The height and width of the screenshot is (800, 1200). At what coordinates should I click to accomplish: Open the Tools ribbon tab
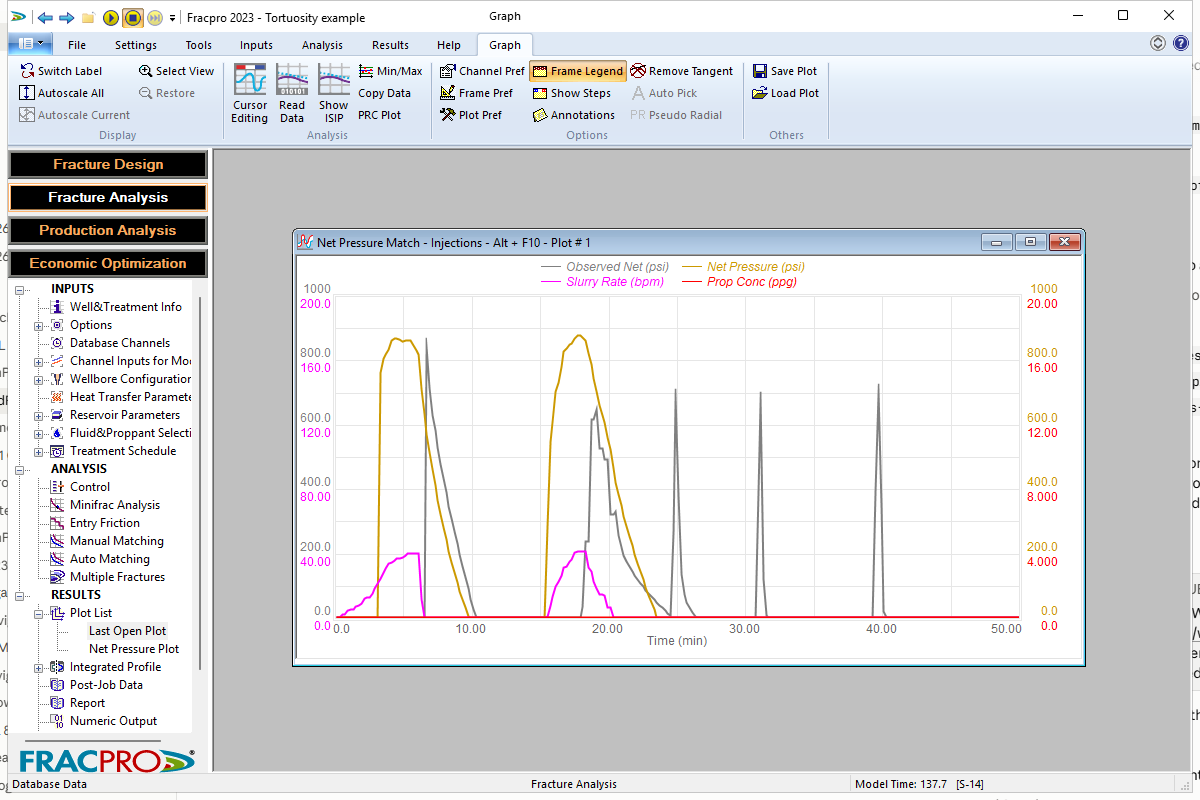pos(199,45)
